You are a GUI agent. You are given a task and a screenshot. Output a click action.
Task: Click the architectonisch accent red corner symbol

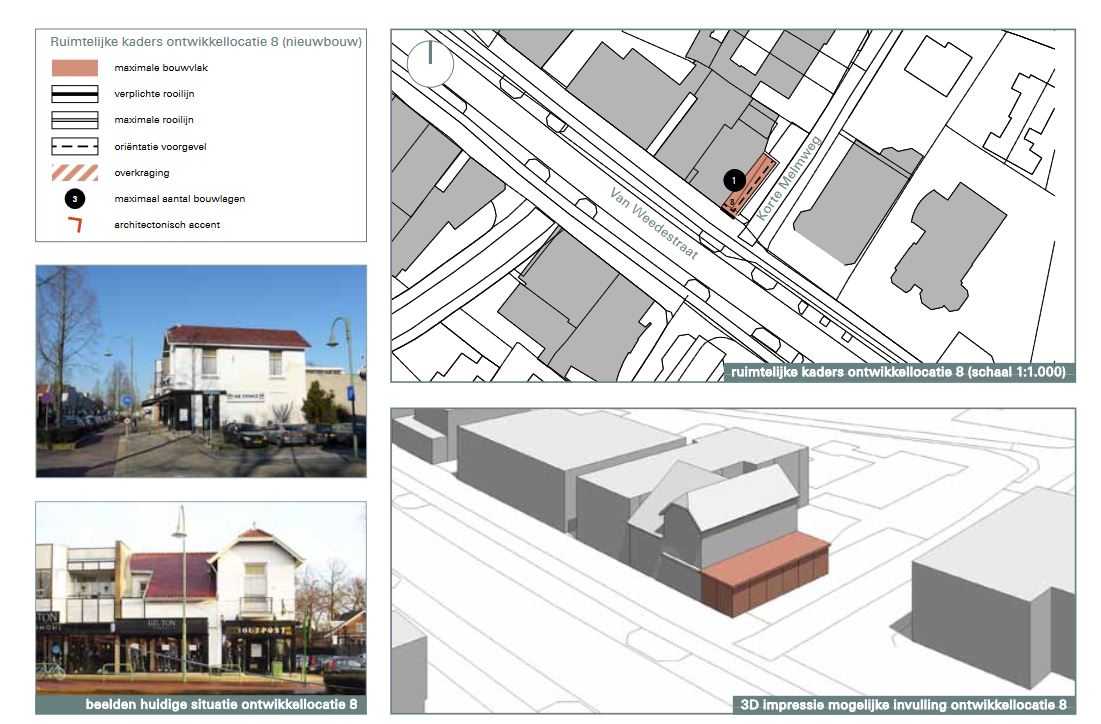pos(75,225)
